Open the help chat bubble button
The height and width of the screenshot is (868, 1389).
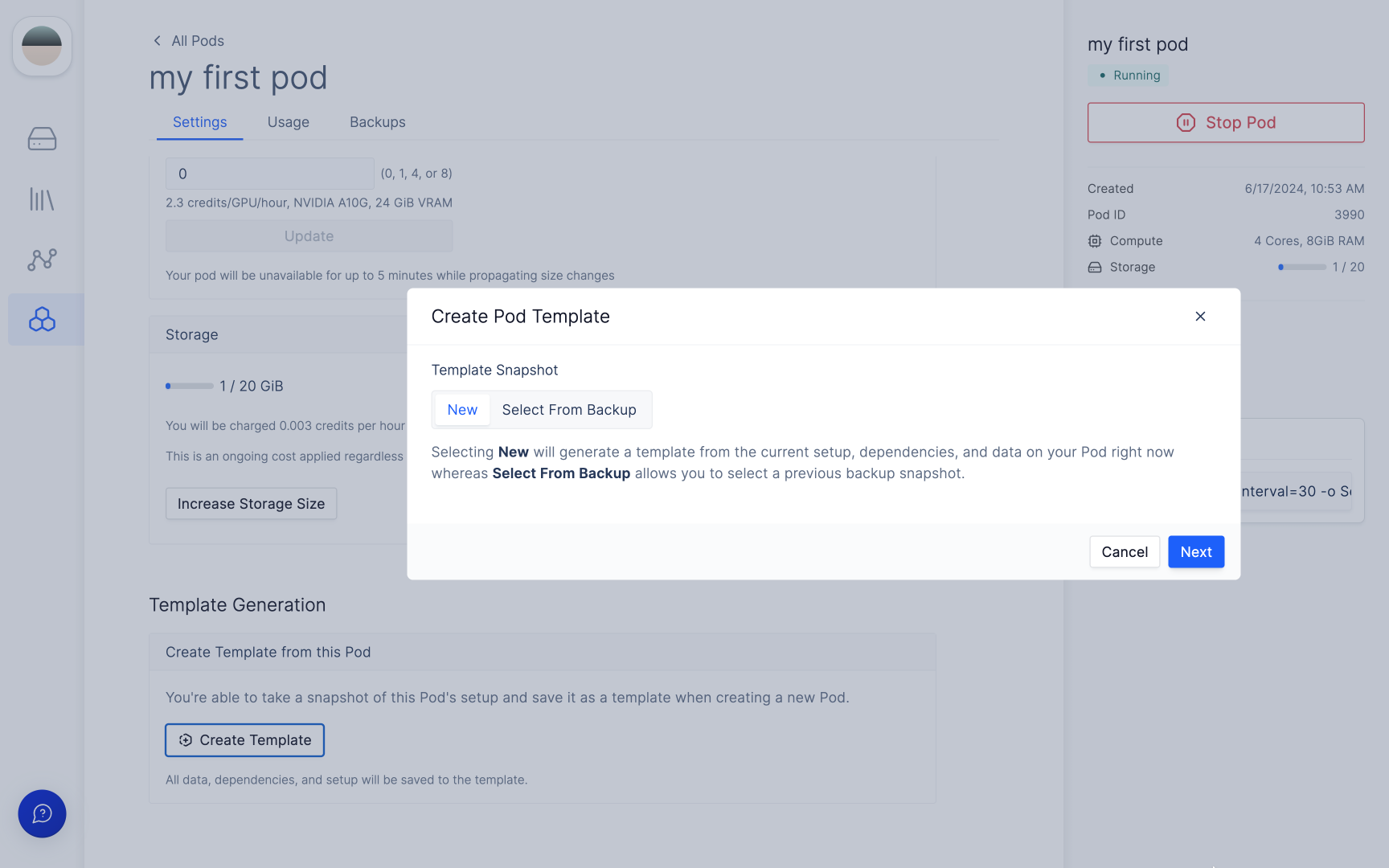[42, 813]
